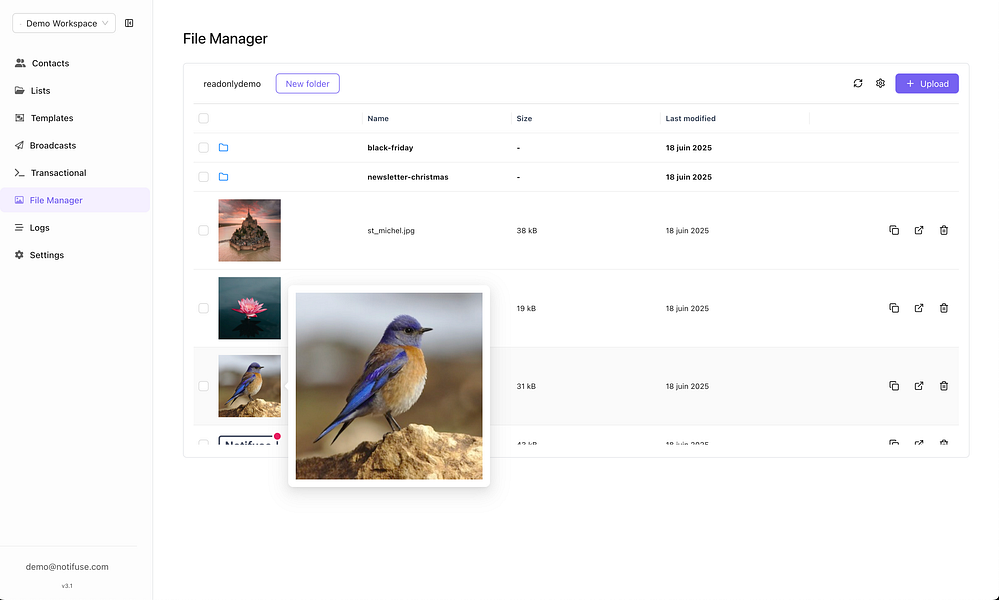Screen dimensions: 999x600
Task: Delete st_michel.jpg using the trash icon
Action: point(944,230)
